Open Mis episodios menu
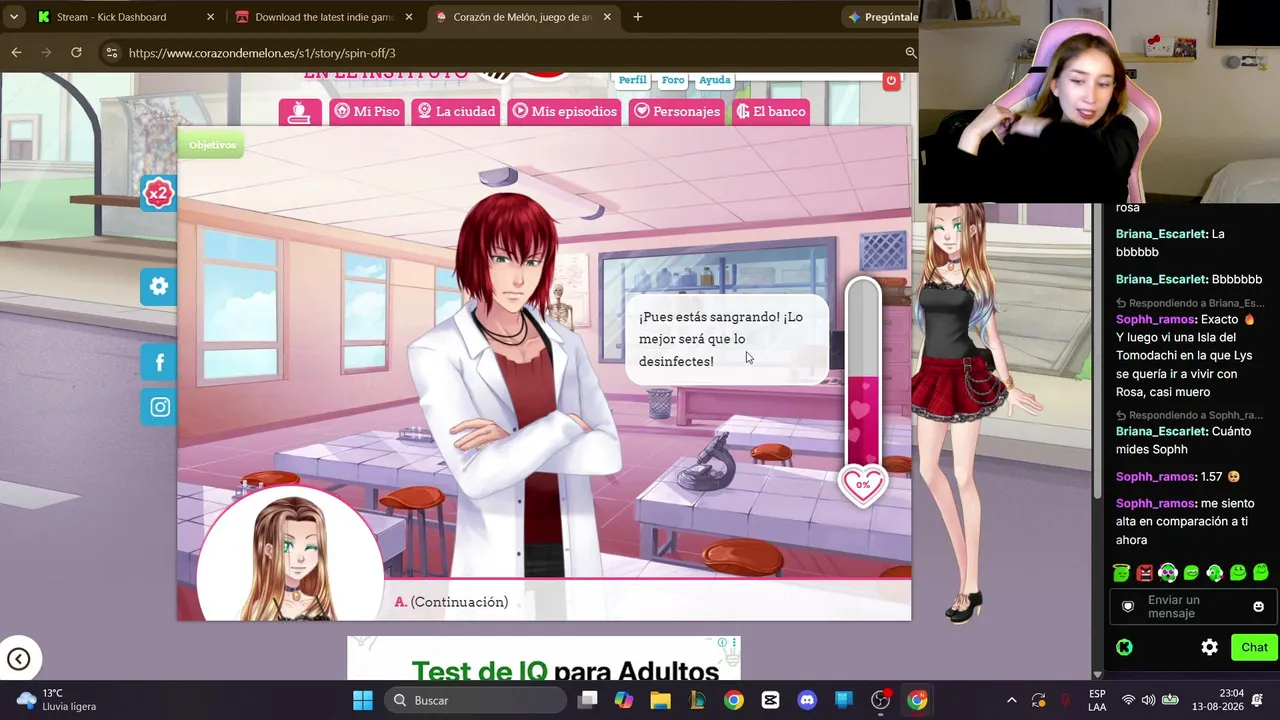This screenshot has width=1280, height=720. (x=565, y=112)
